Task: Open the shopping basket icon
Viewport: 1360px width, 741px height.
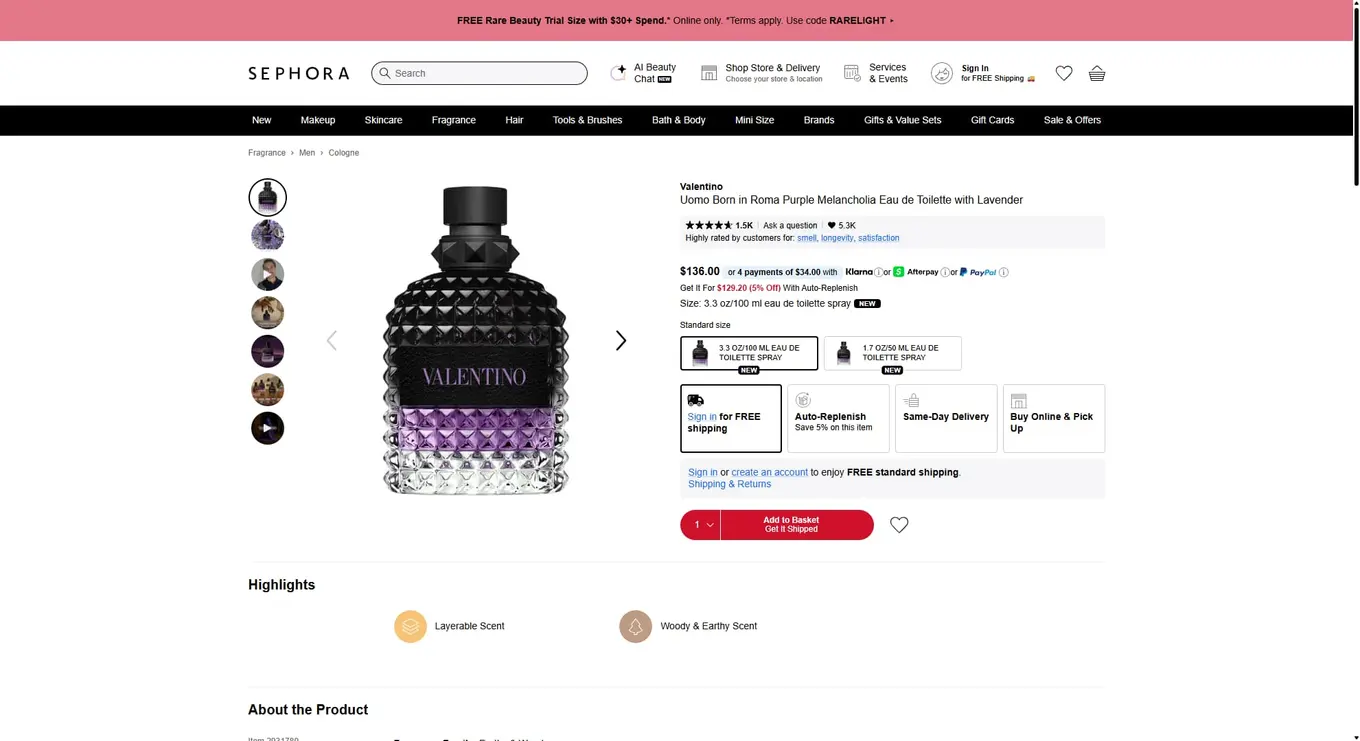Action: 1097,73
